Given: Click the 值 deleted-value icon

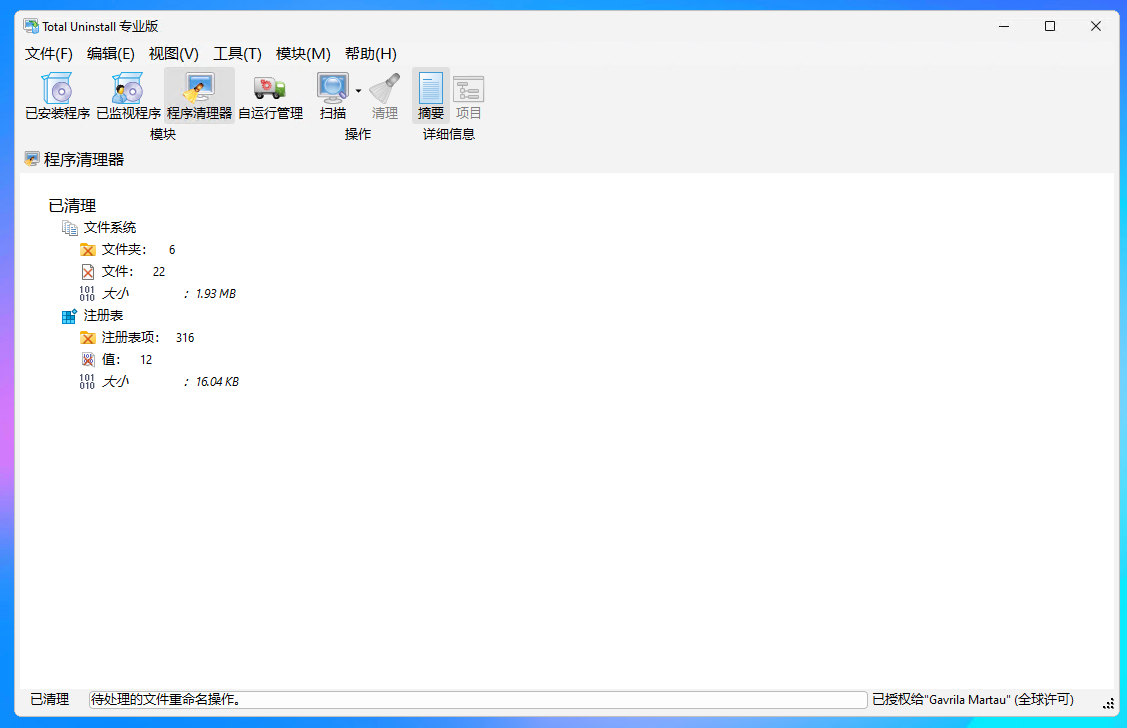Looking at the screenshot, I should pyautogui.click(x=88, y=359).
